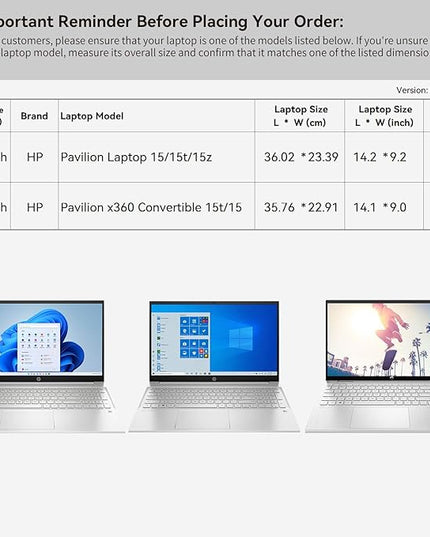Click HP brand in first row
This screenshot has width=430, height=537.
35,157
